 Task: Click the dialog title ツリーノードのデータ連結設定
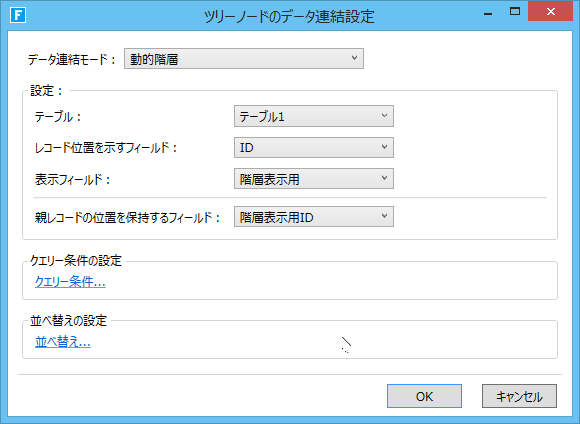pyautogui.click(x=289, y=17)
